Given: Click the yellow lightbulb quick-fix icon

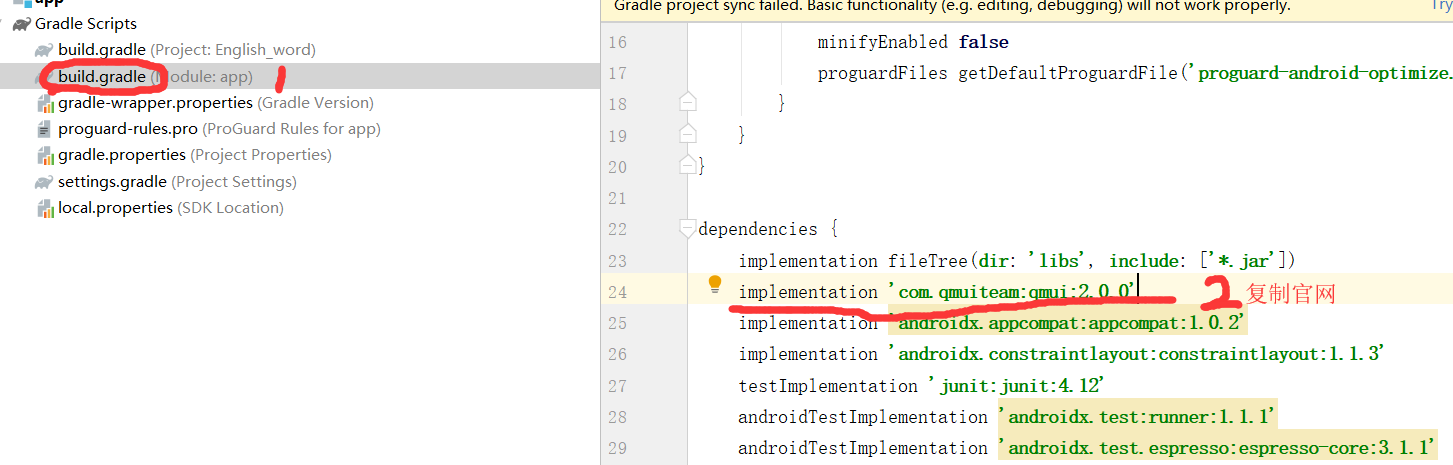Looking at the screenshot, I should [x=715, y=285].
